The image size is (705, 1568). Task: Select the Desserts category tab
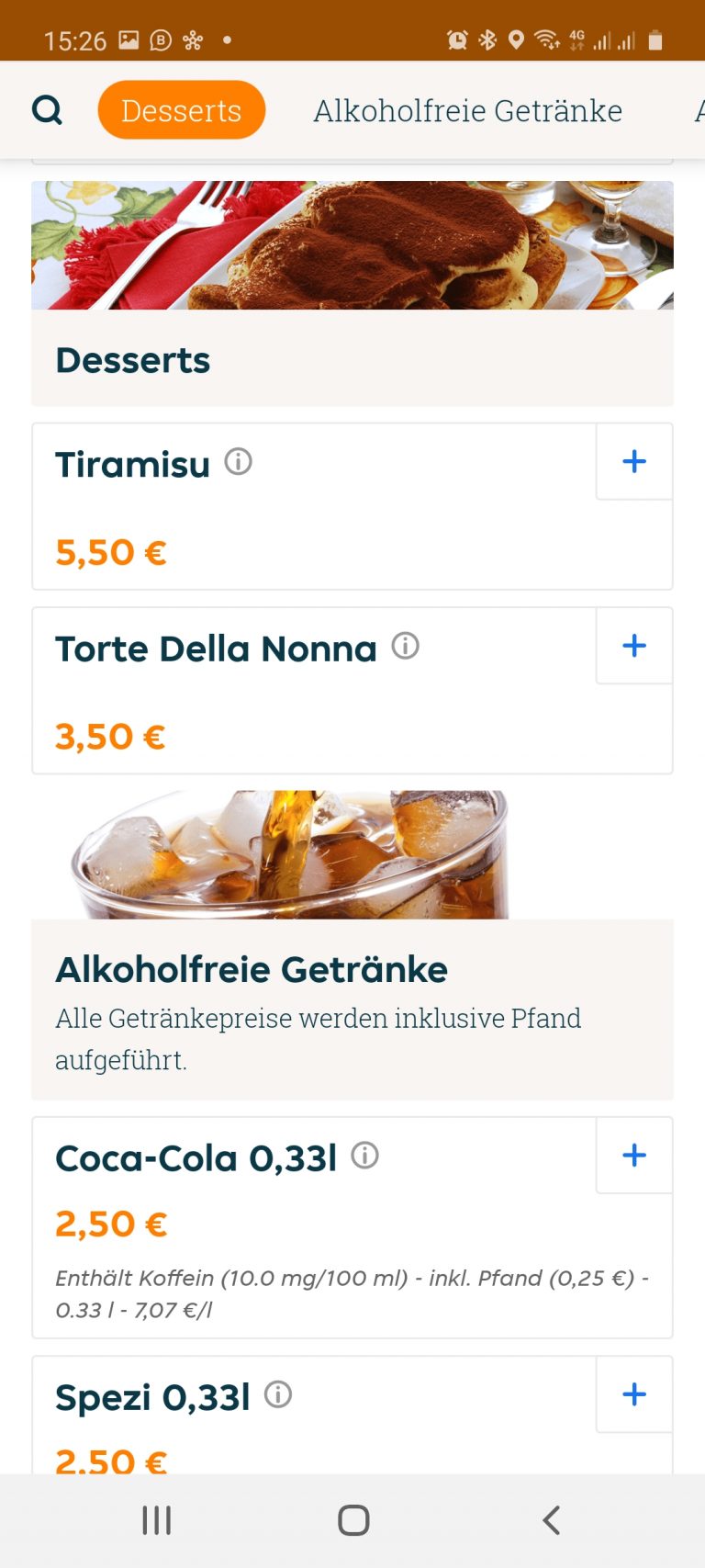point(181,110)
